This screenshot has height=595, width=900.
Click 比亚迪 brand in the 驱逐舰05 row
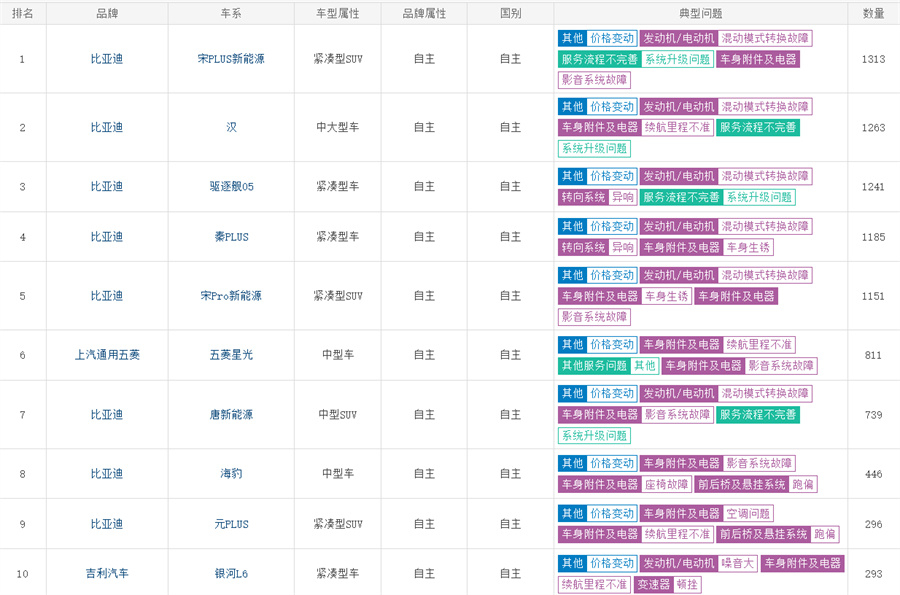click(x=107, y=186)
